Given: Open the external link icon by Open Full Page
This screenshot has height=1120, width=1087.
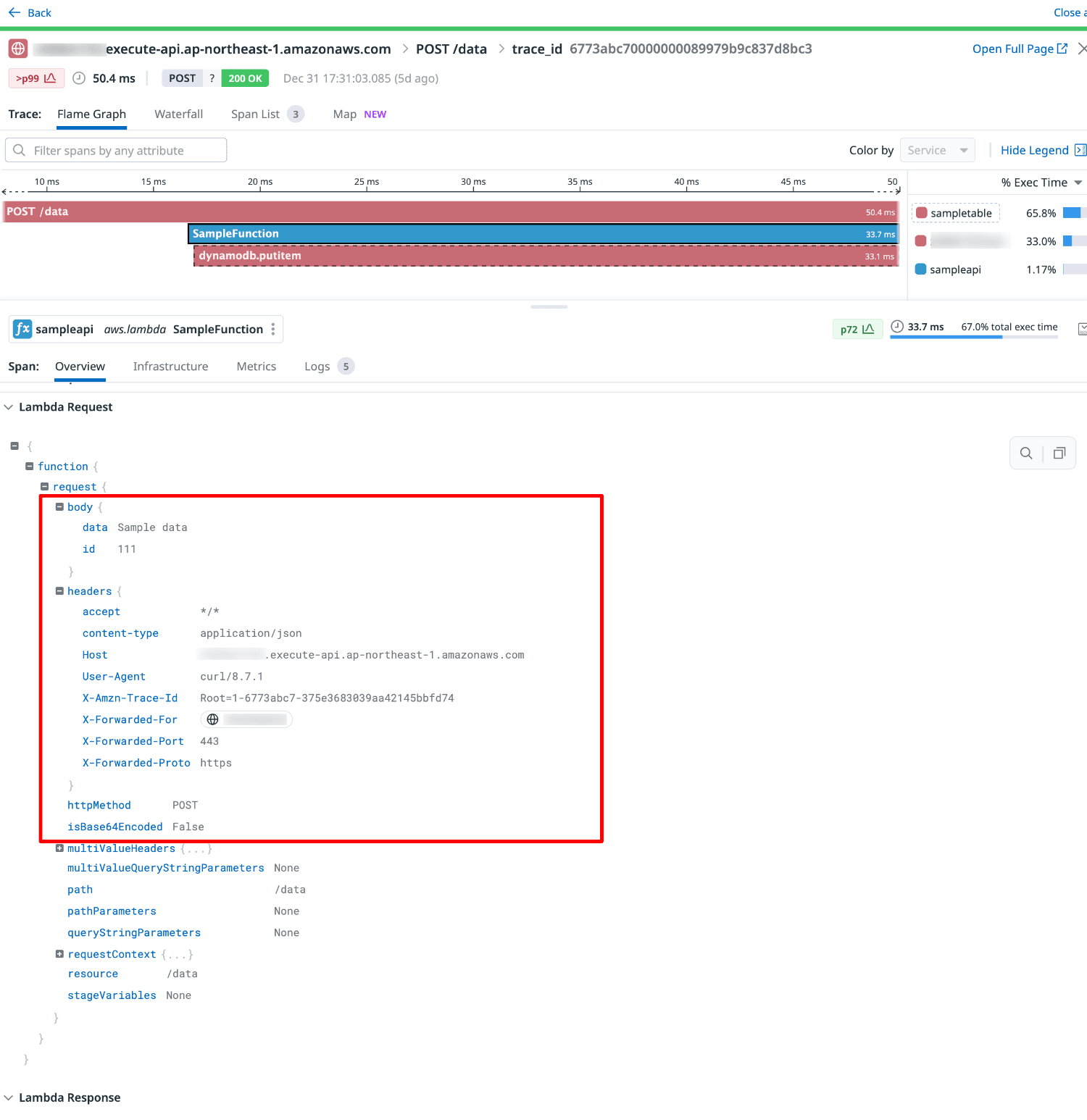Looking at the screenshot, I should coord(1062,49).
